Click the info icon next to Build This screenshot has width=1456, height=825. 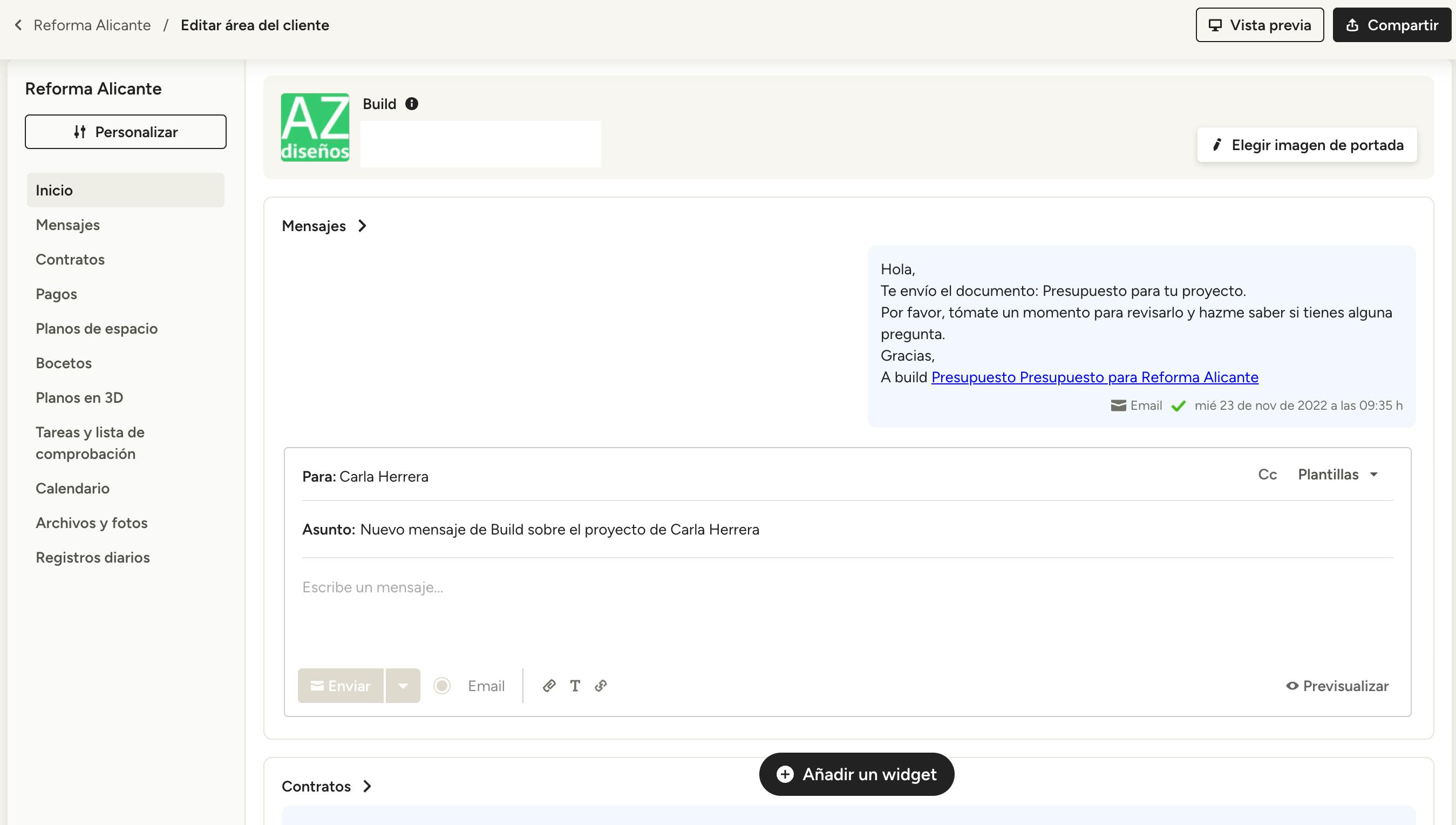[412, 104]
